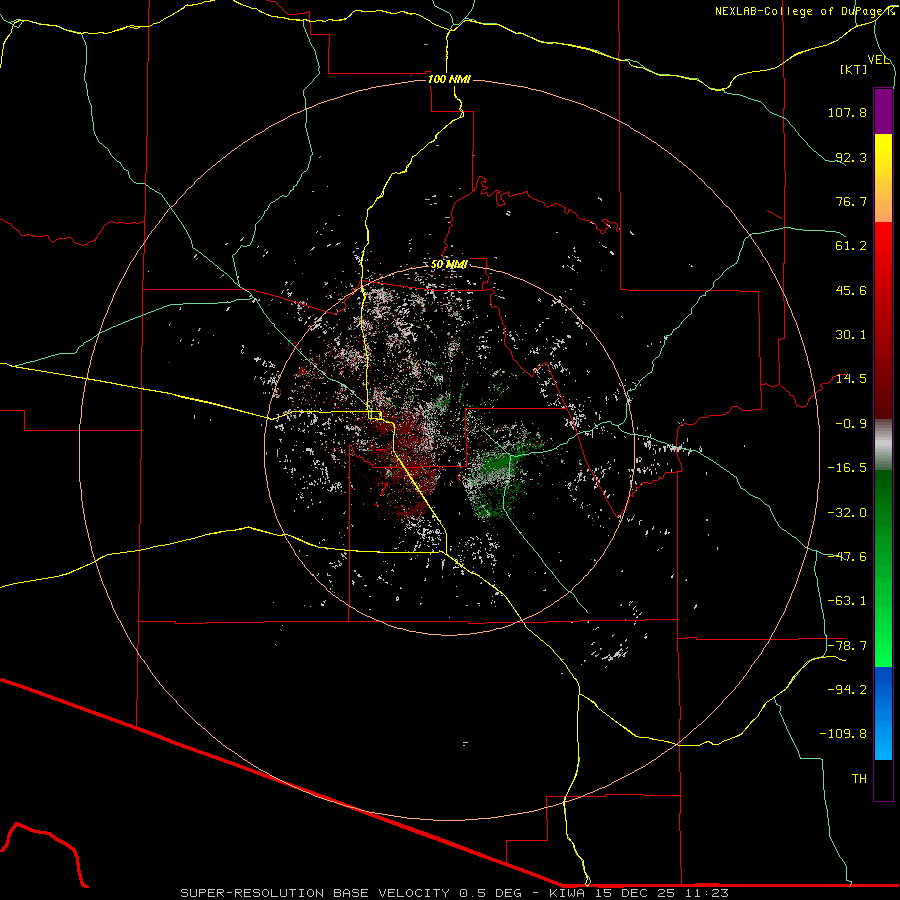Click the NEXLAB-College of DuPage credit text
900x900 pixels.
click(x=804, y=11)
